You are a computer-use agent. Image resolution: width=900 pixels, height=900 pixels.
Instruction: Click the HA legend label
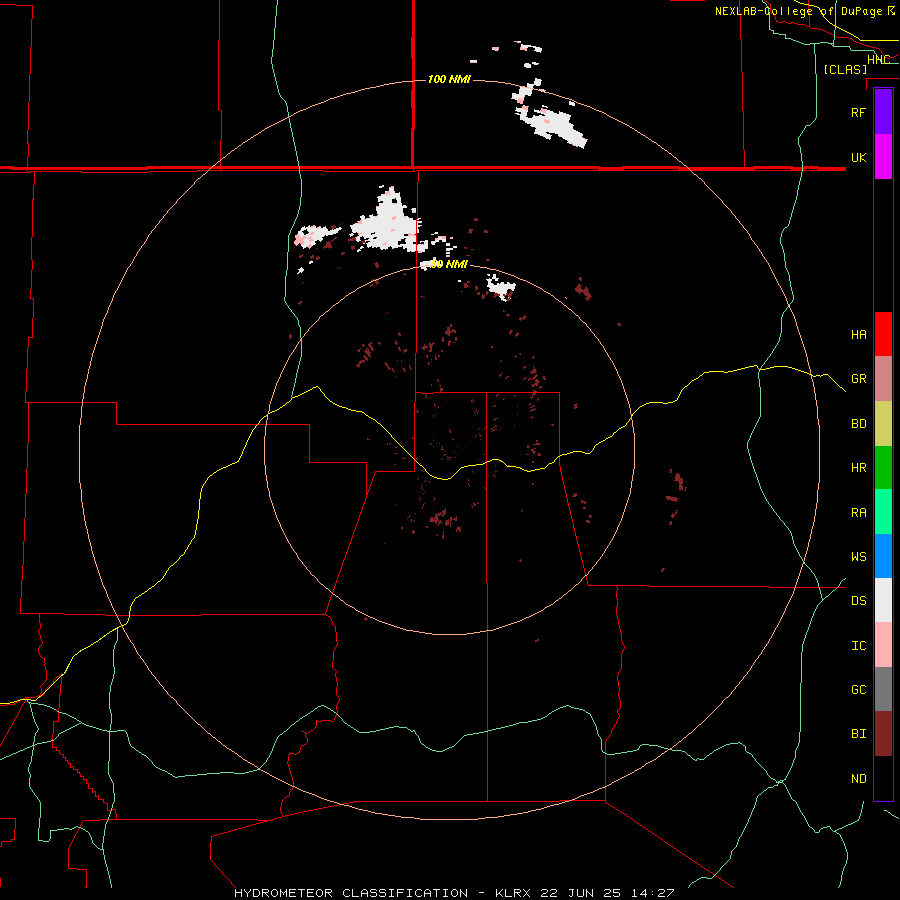coord(858,335)
